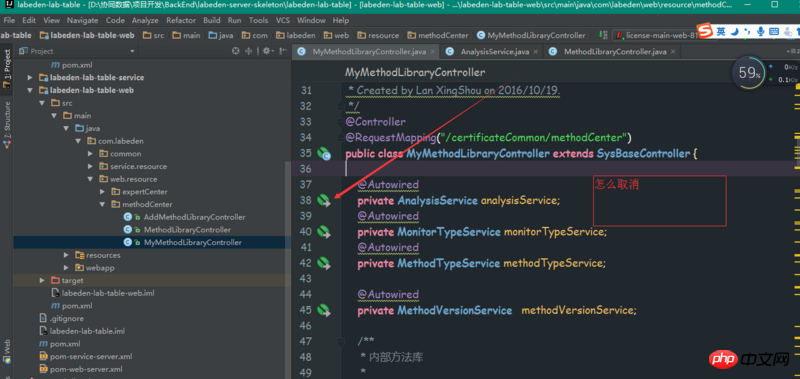
Task: Open the Navigate menu
Action: pos(82,20)
